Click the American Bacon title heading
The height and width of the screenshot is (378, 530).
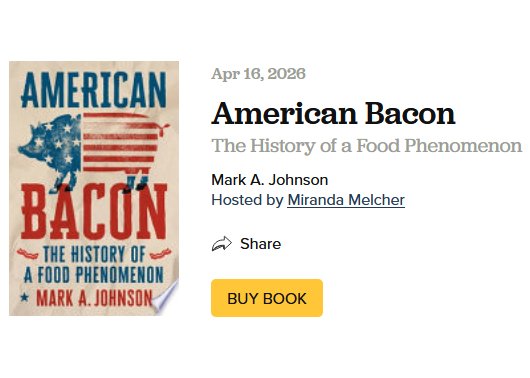pyautogui.click(x=333, y=114)
